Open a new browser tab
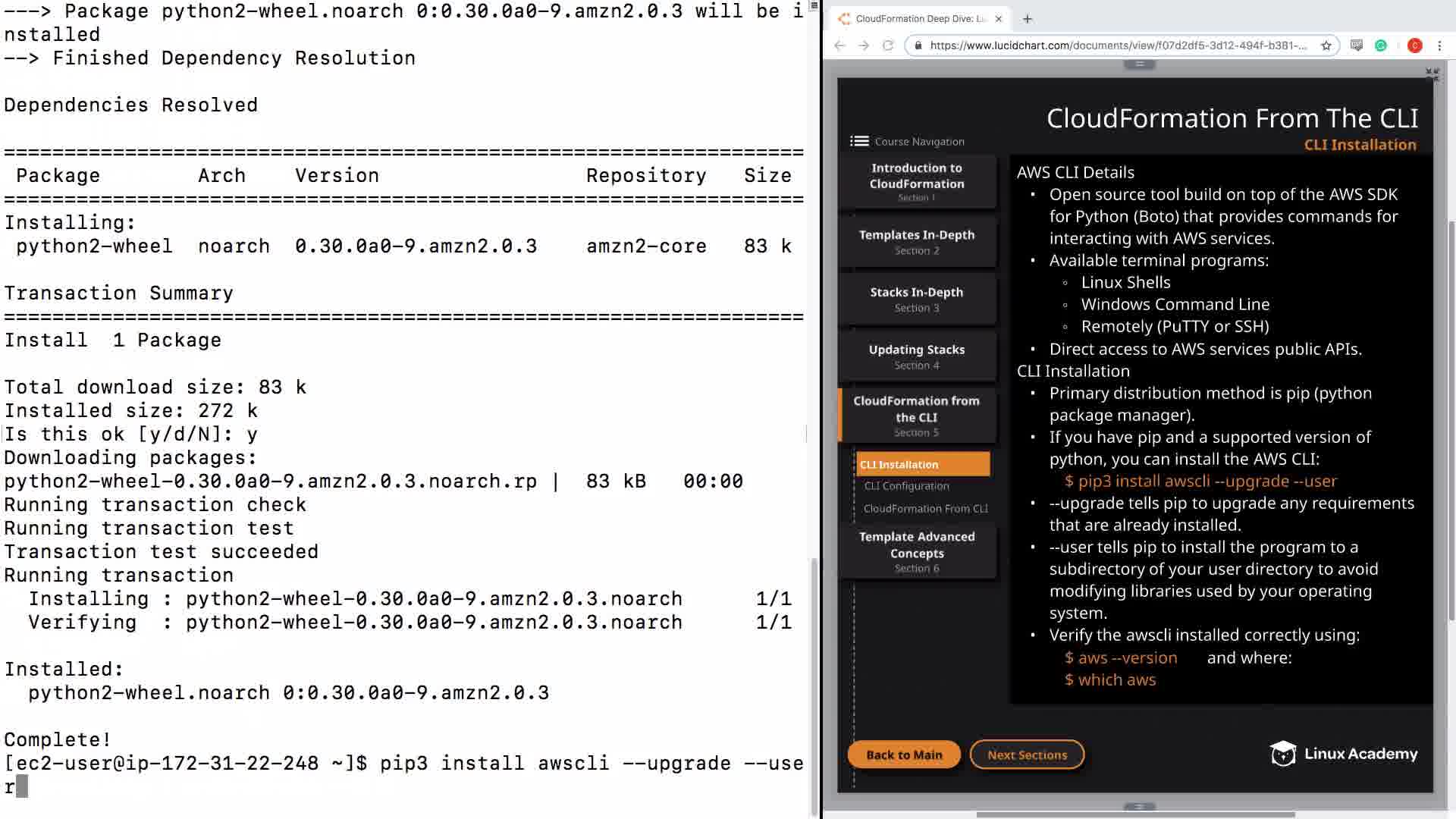Screen dimensions: 1456x819 click(1028, 19)
